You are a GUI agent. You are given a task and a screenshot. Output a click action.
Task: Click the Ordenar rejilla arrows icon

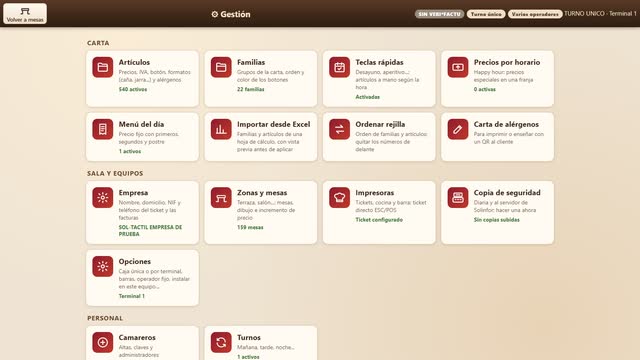pyautogui.click(x=339, y=129)
